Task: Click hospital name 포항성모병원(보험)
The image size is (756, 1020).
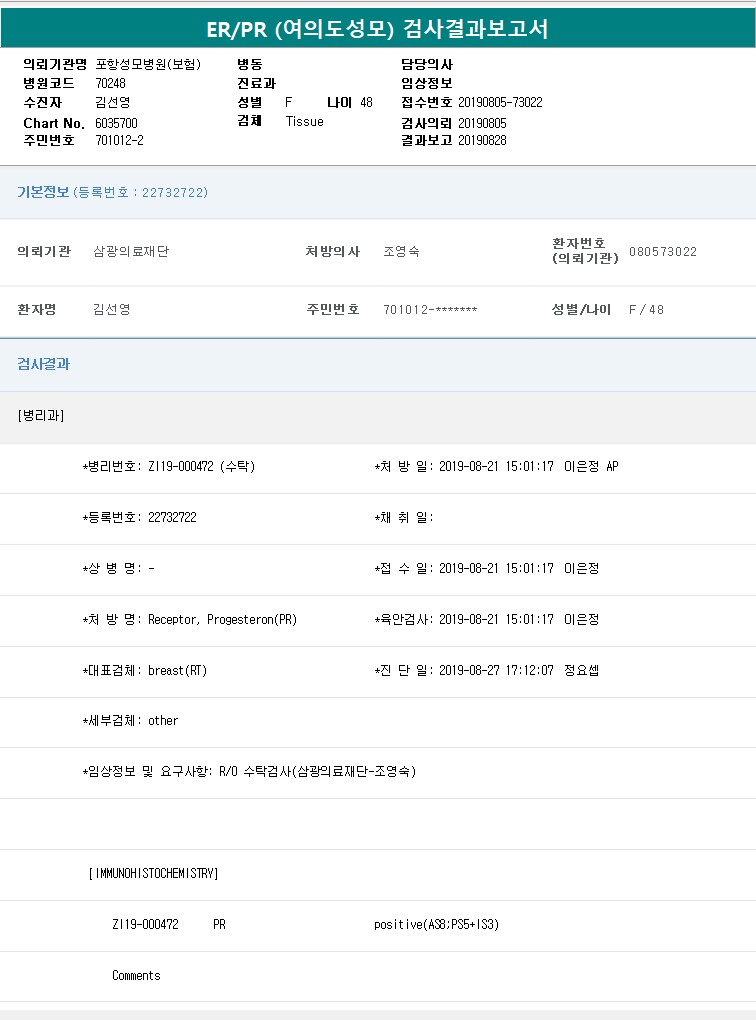Action: tap(148, 64)
